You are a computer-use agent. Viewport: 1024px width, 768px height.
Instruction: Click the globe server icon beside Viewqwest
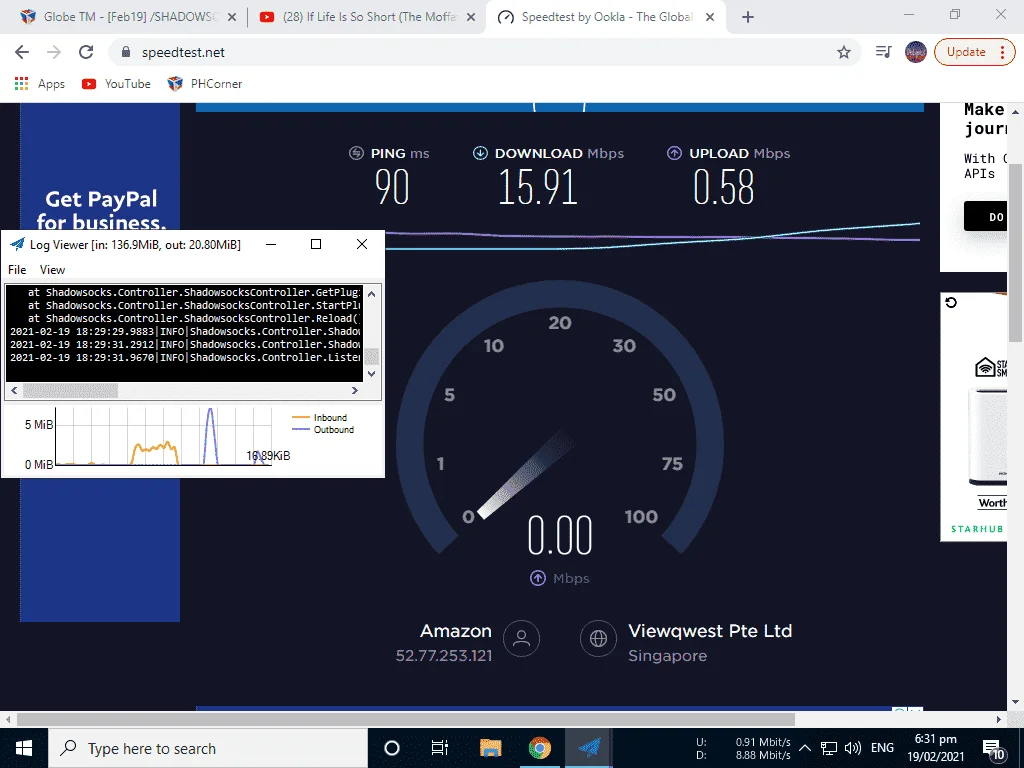[598, 638]
